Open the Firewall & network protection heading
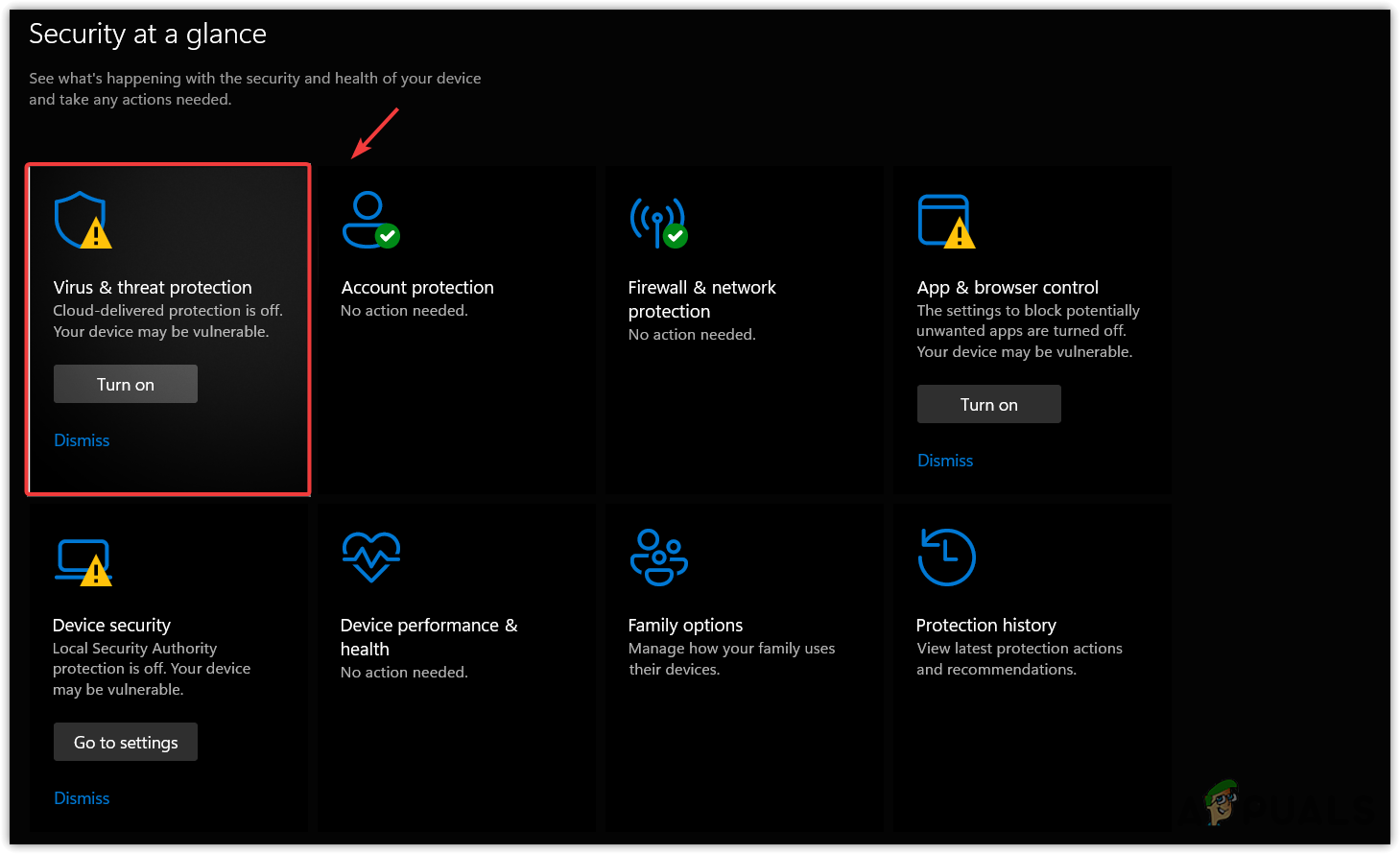1400x854 pixels. click(x=701, y=298)
